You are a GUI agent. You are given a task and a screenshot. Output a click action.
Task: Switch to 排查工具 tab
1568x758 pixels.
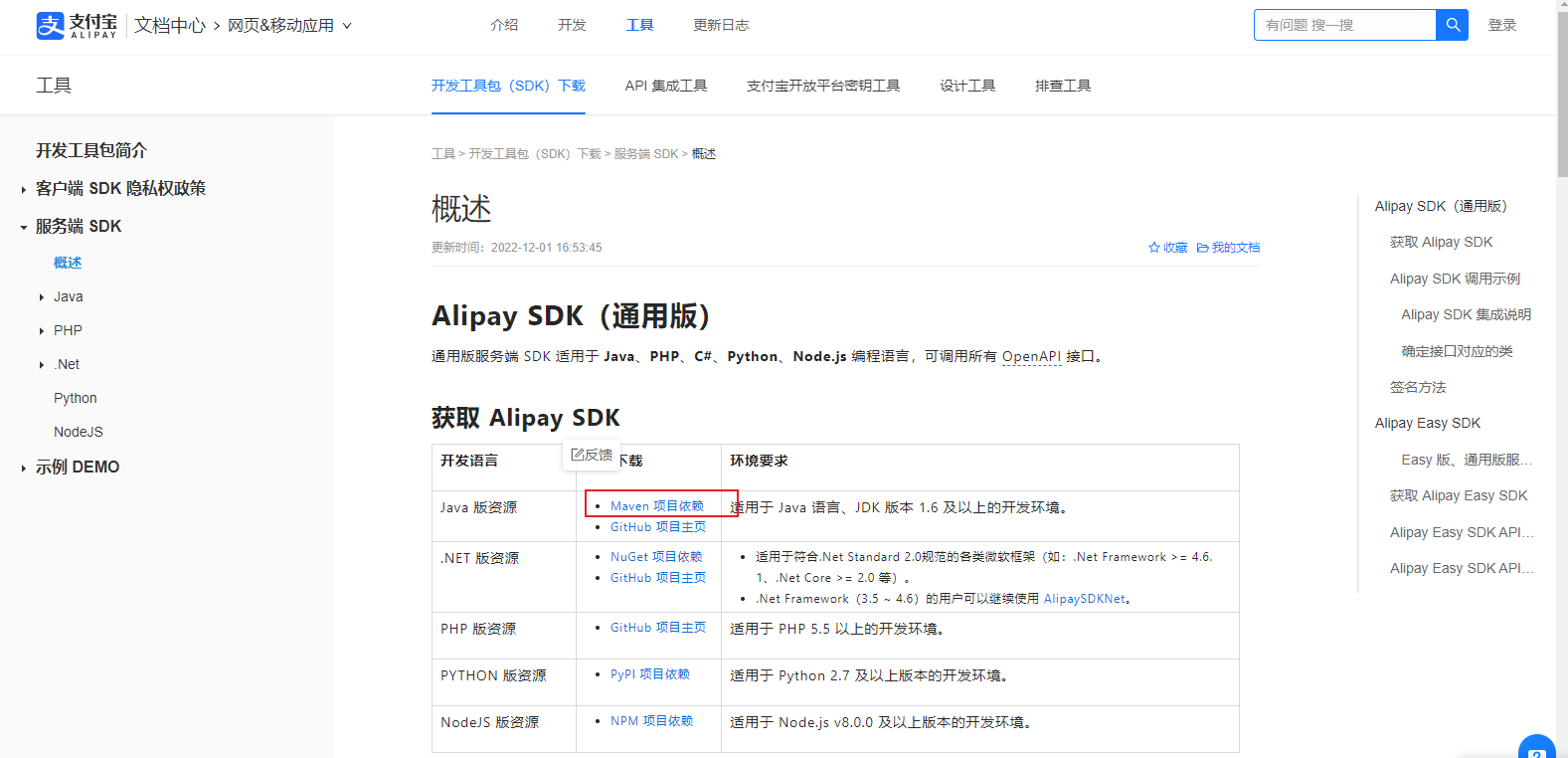1063,86
